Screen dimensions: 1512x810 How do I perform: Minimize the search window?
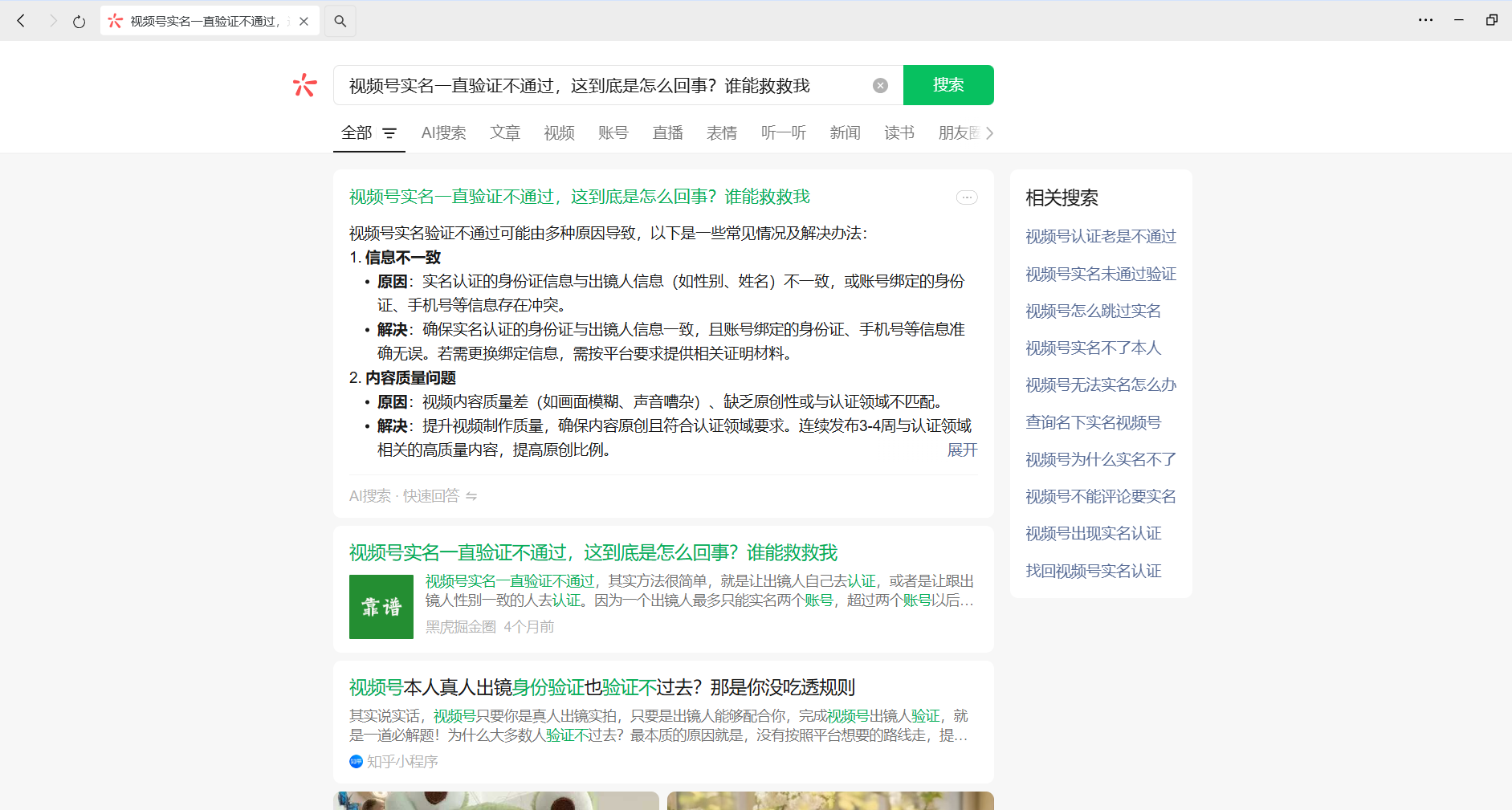1459,20
